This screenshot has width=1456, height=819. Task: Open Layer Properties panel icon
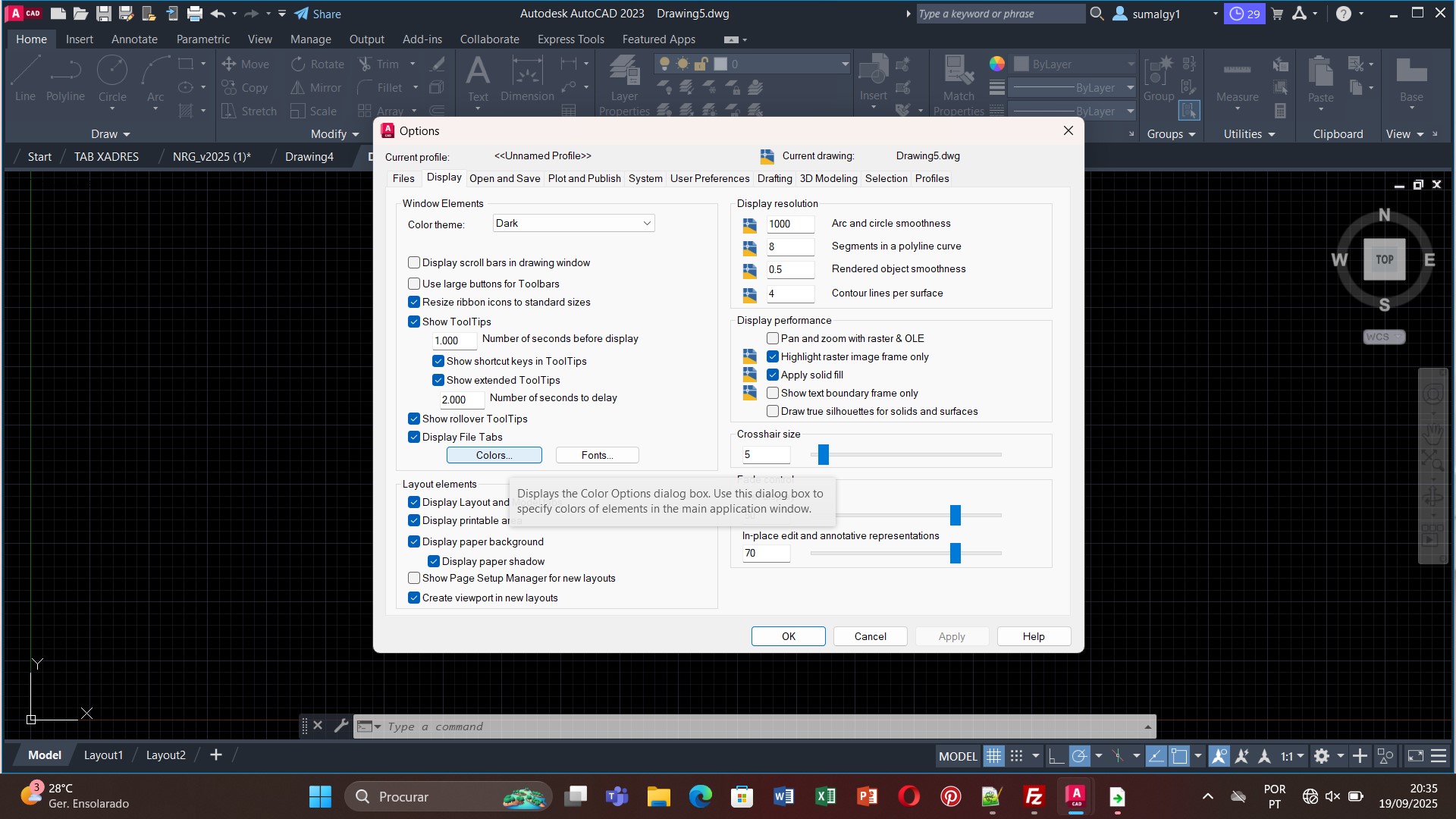pos(624,72)
